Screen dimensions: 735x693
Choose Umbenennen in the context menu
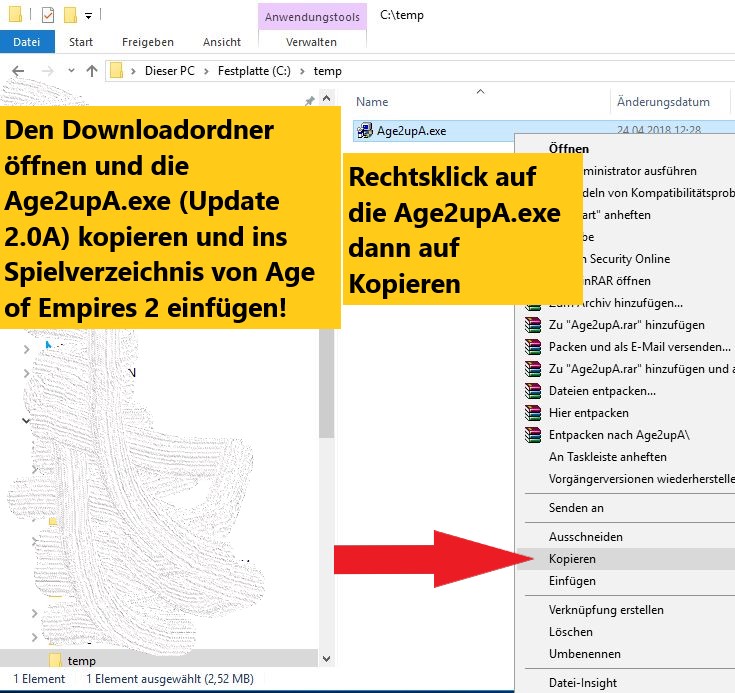pos(585,654)
